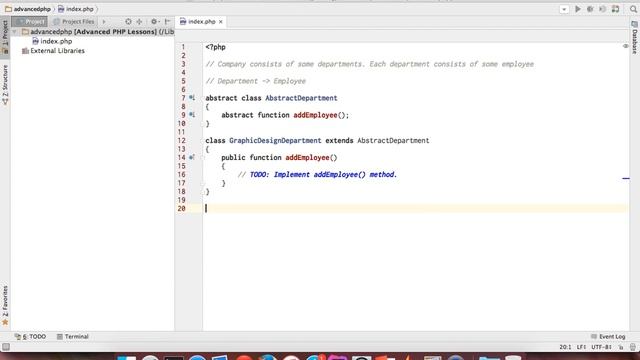
Task: Click the TODO comment on line 16
Action: (317, 175)
